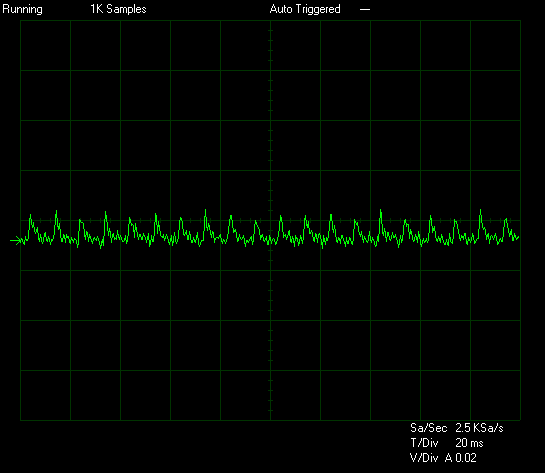Click the channel A 0.02 volts value
545x473 pixels.
point(466,458)
